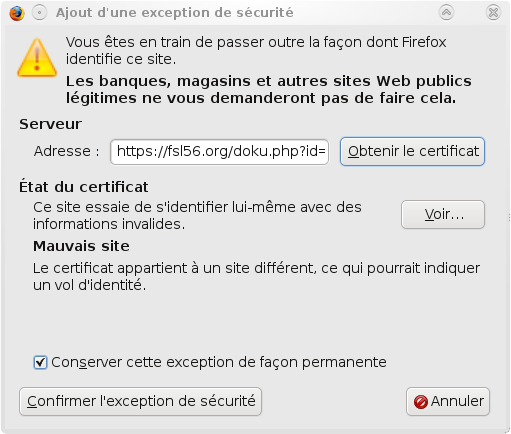
Task: Focus the Adresse URL input field
Action: pos(219,152)
